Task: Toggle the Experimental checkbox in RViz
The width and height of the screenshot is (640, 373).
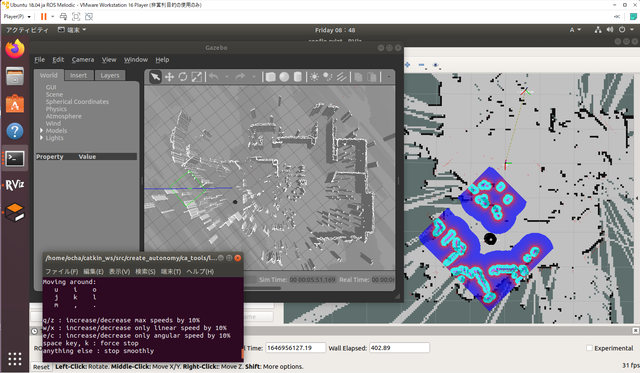Action: (589, 348)
